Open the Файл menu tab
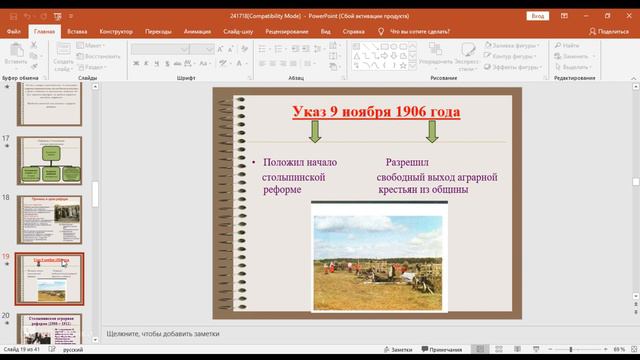640x360 pixels. click(x=13, y=31)
